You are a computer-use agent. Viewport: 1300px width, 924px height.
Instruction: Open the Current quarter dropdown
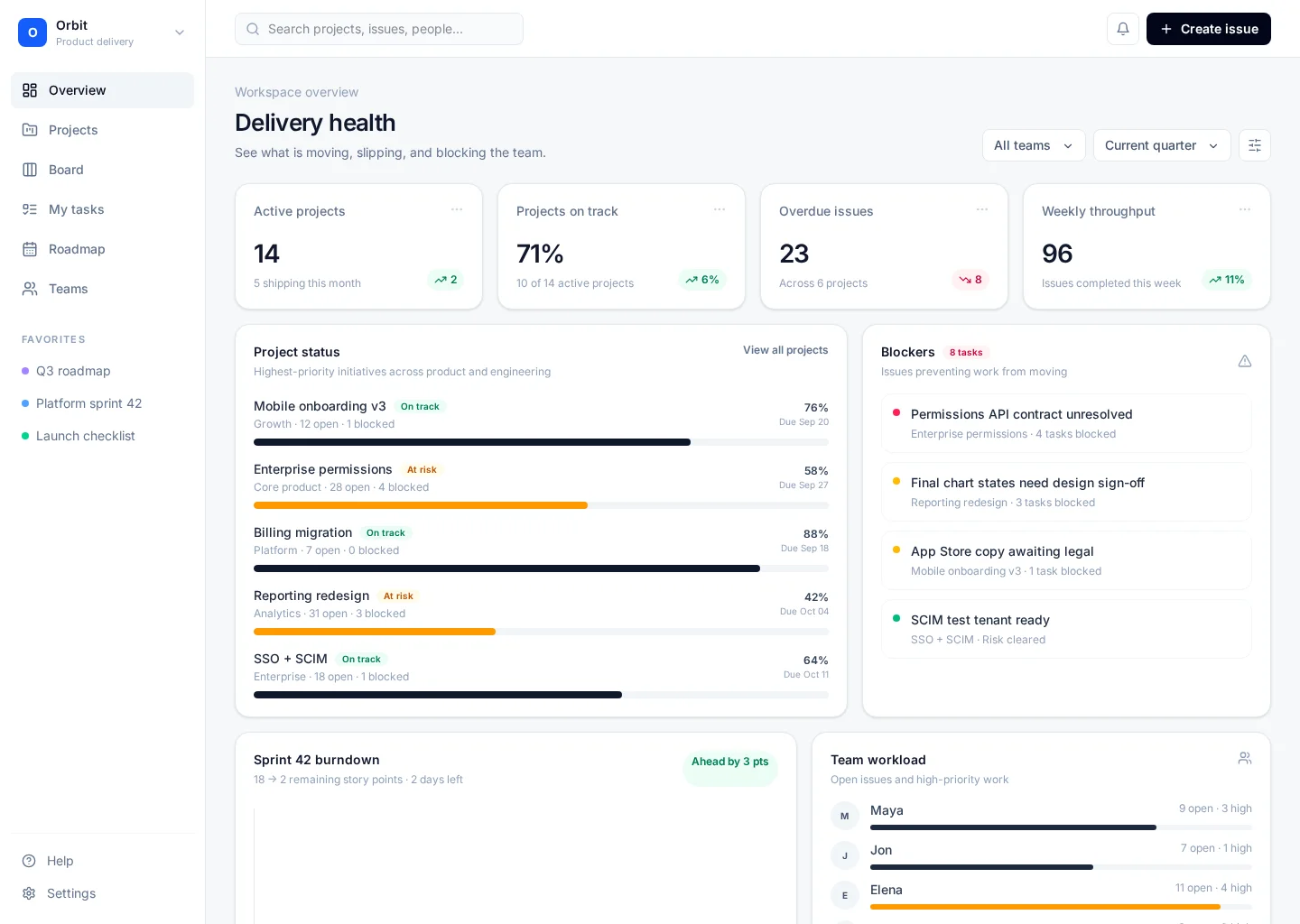point(1162,145)
